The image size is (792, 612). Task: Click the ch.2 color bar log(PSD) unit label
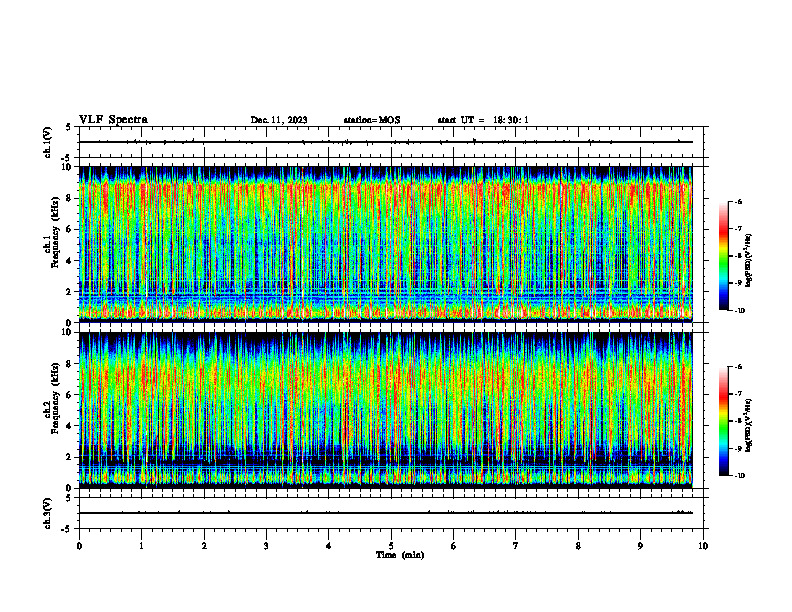click(x=749, y=425)
